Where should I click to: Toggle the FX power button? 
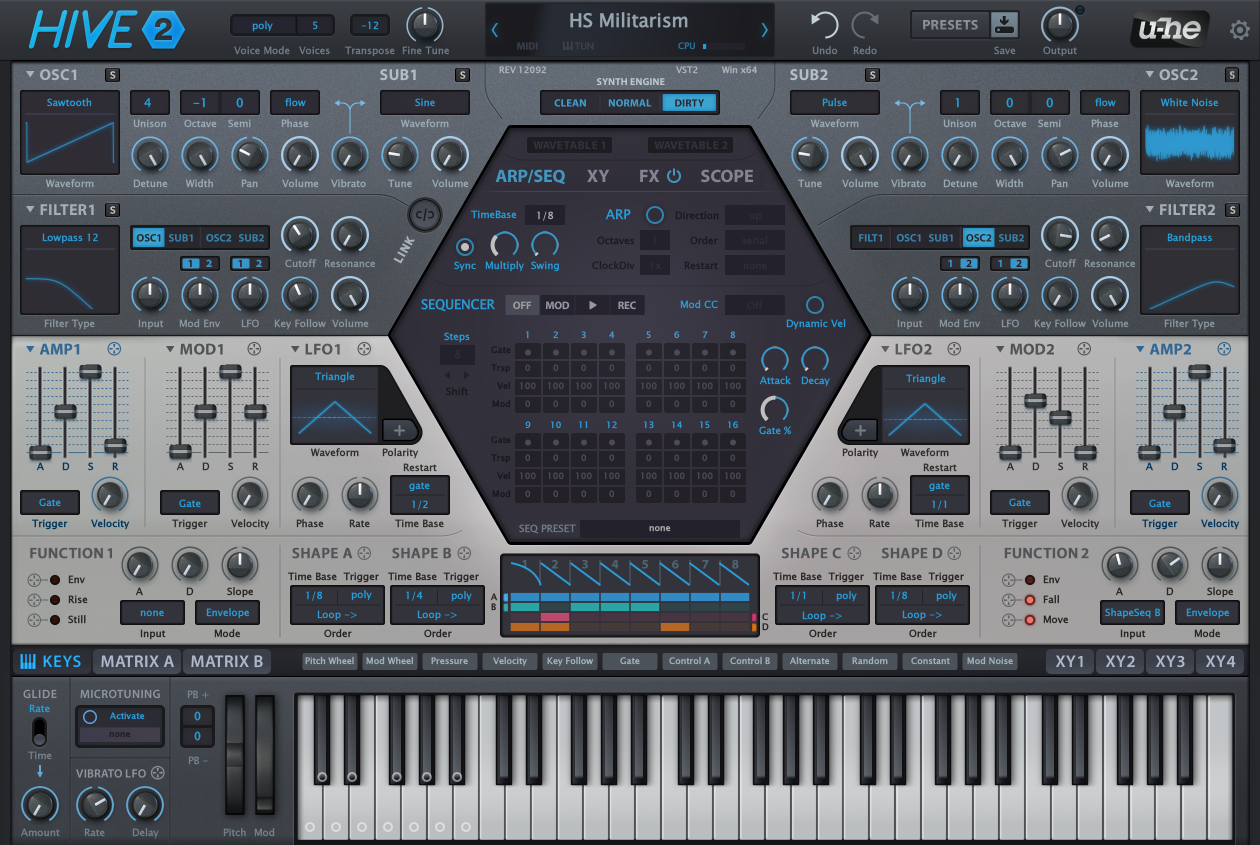[x=675, y=176]
